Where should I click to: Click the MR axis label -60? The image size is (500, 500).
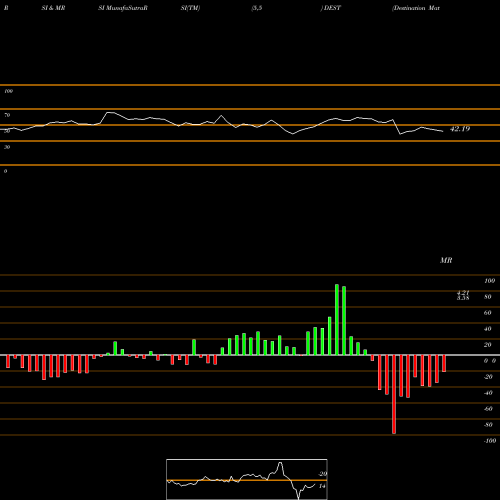click(488, 409)
